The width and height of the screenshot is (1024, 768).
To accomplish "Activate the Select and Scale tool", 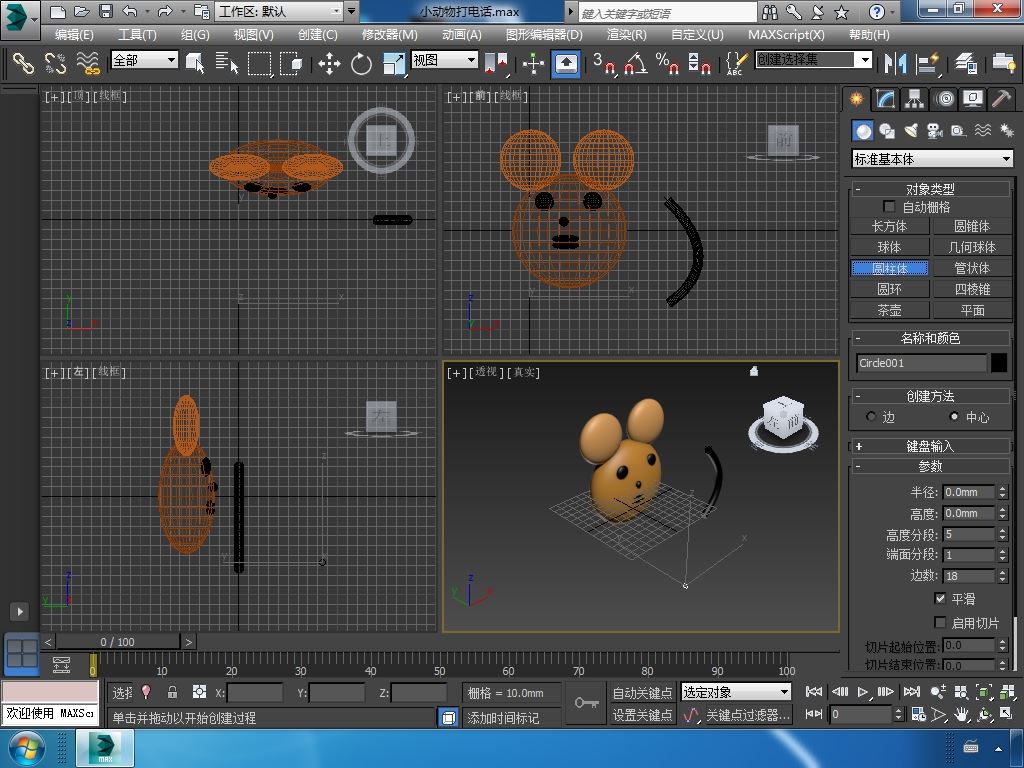I will coord(393,63).
